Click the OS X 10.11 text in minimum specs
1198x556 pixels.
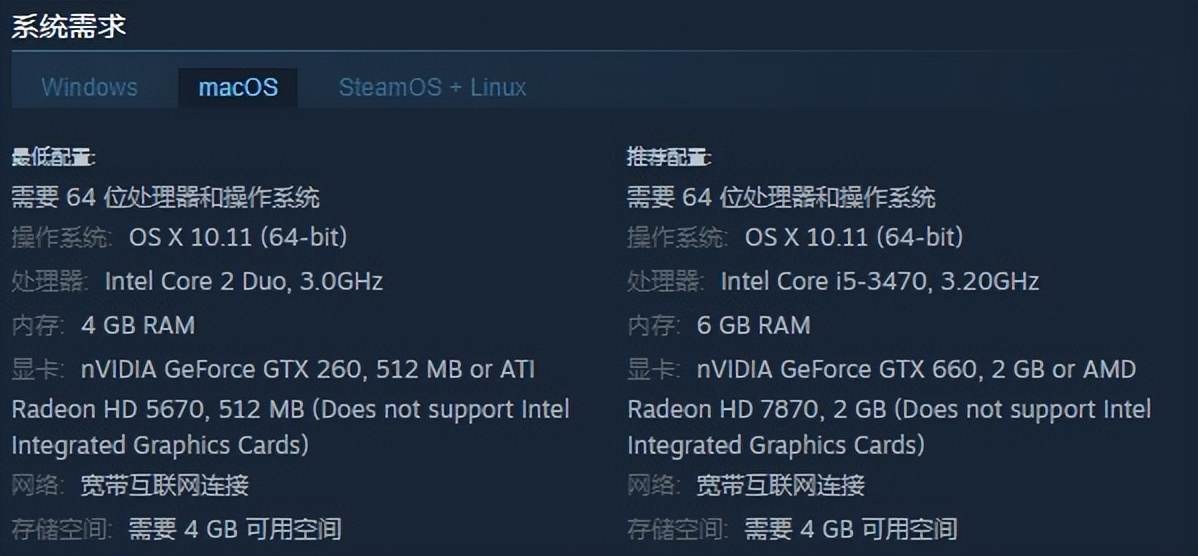tap(238, 238)
